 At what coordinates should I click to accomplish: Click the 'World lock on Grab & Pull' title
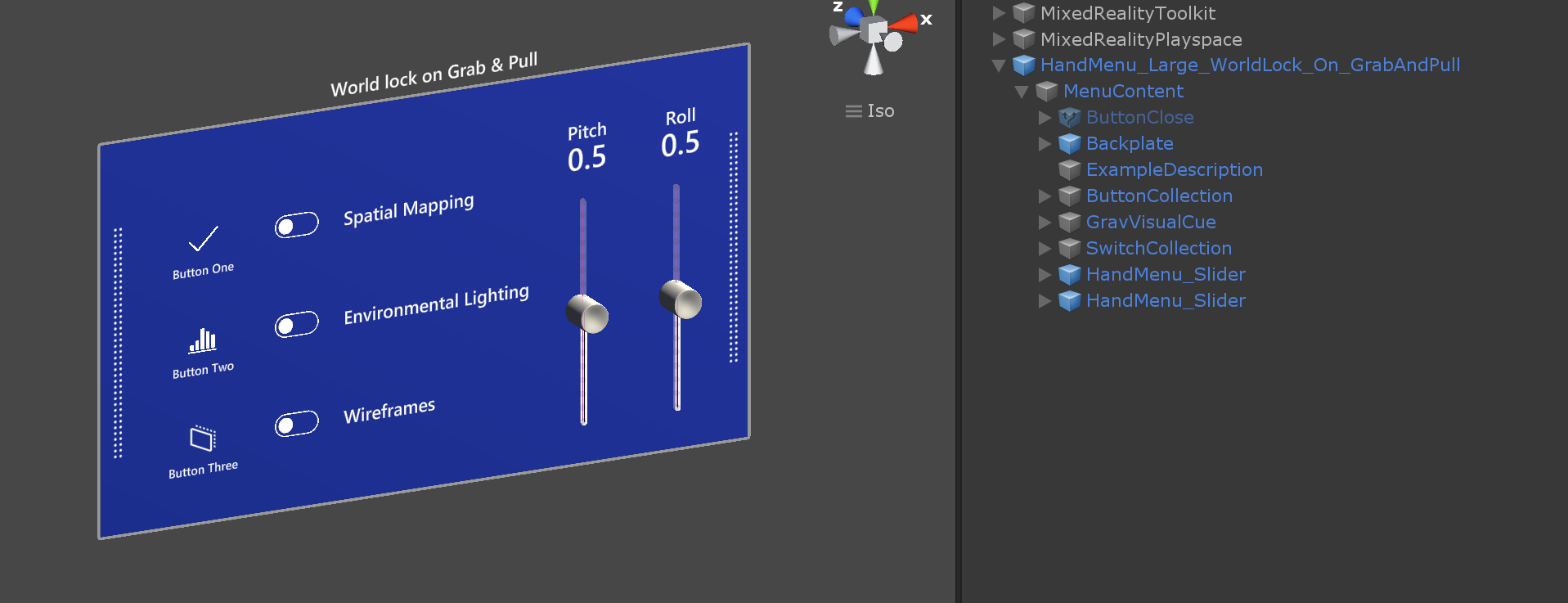(x=434, y=74)
